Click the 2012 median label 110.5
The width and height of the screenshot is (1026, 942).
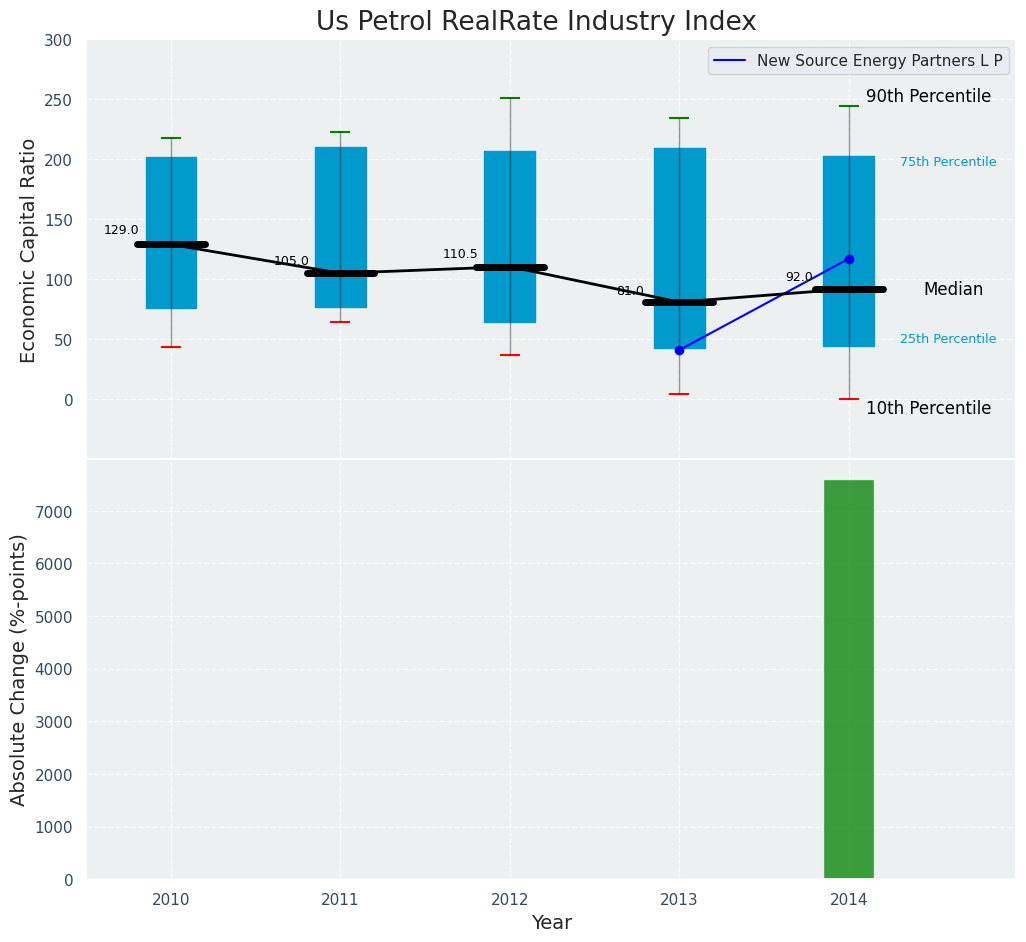click(460, 254)
